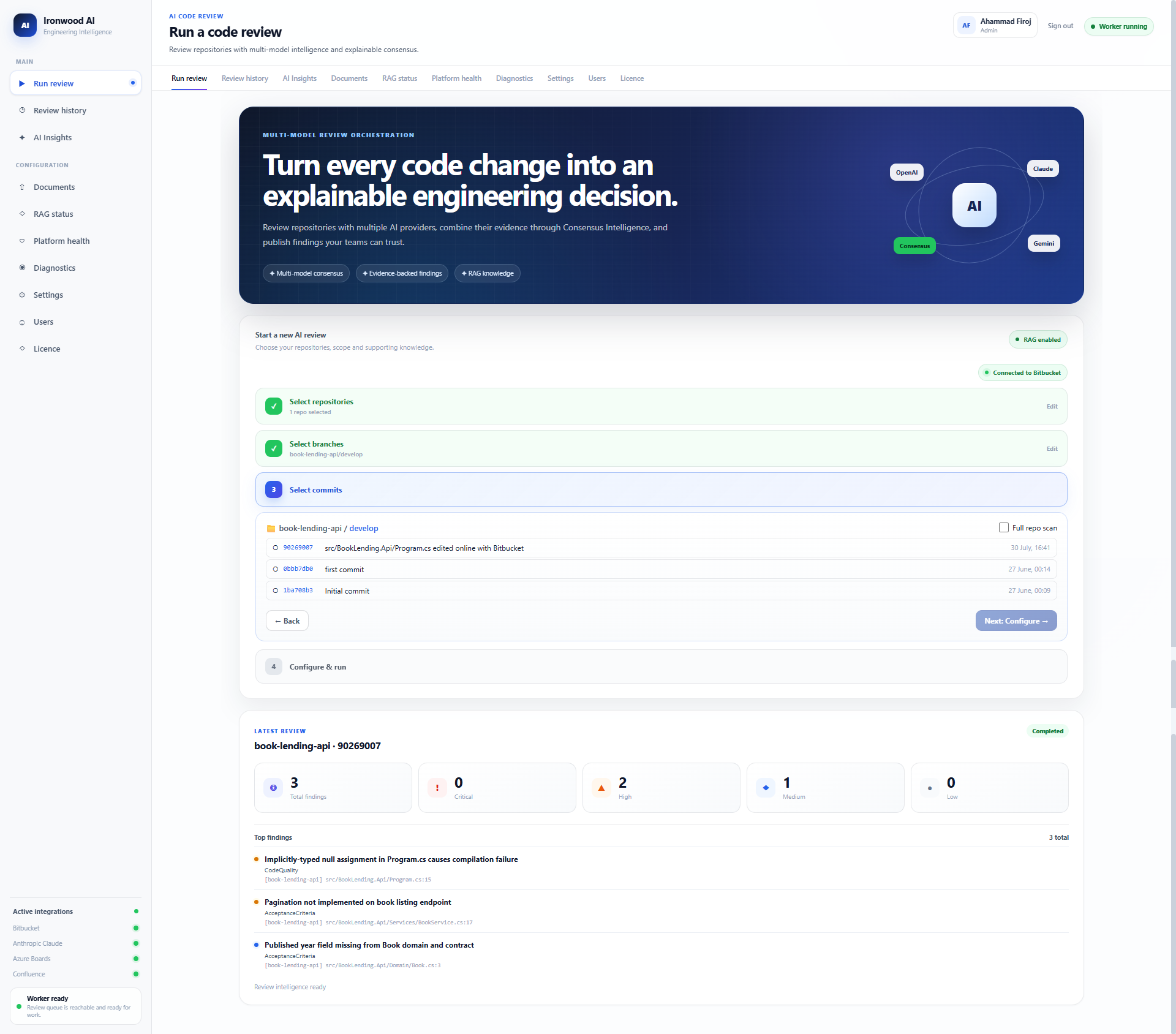This screenshot has width=1176, height=1034.
Task: Click the Multi-model consensus chip
Action: point(306,273)
